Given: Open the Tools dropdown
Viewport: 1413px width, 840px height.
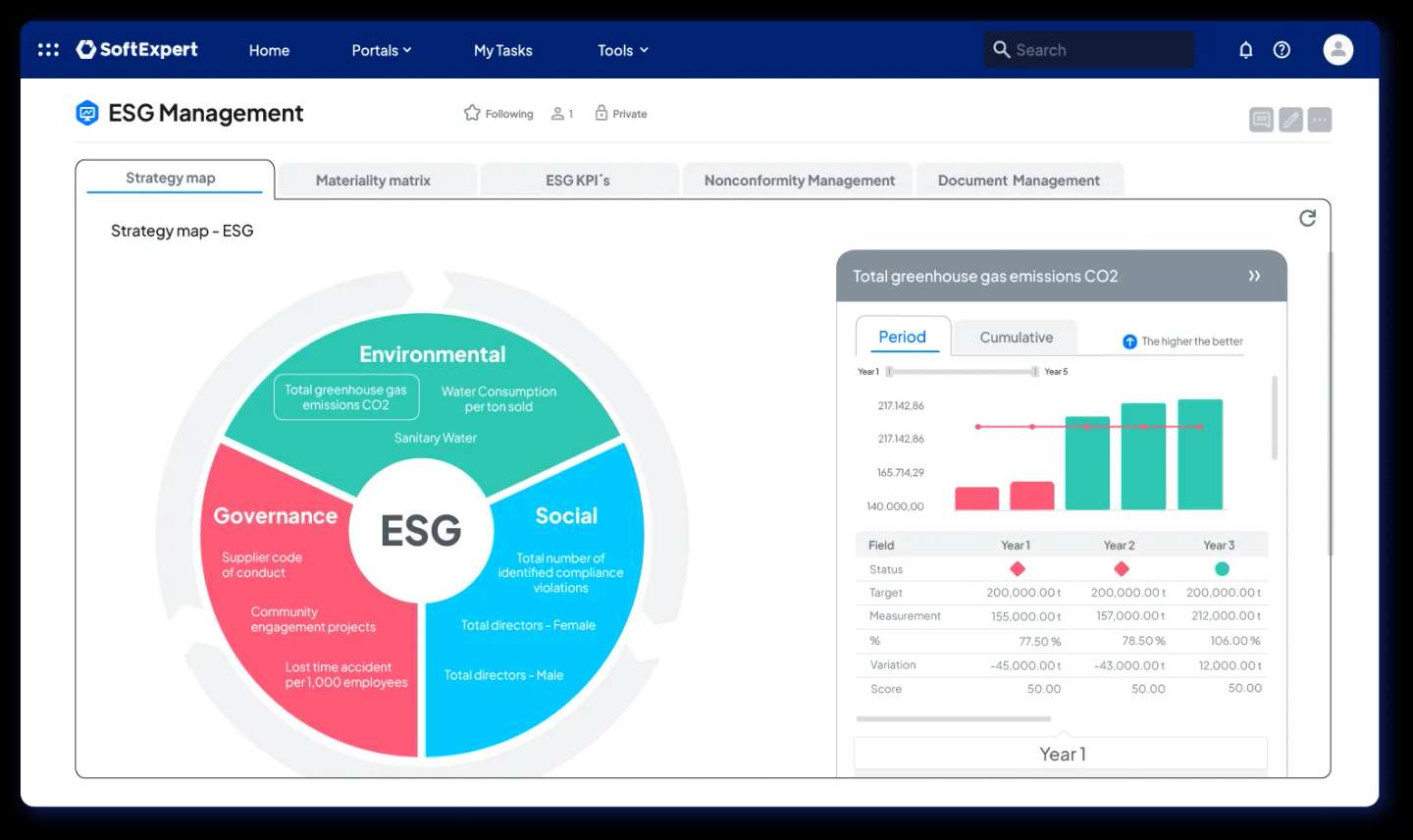Looking at the screenshot, I should pyautogui.click(x=621, y=50).
